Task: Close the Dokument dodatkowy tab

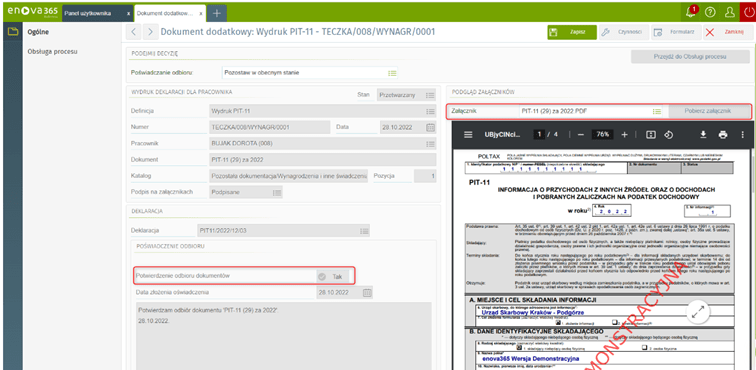Action: point(201,14)
